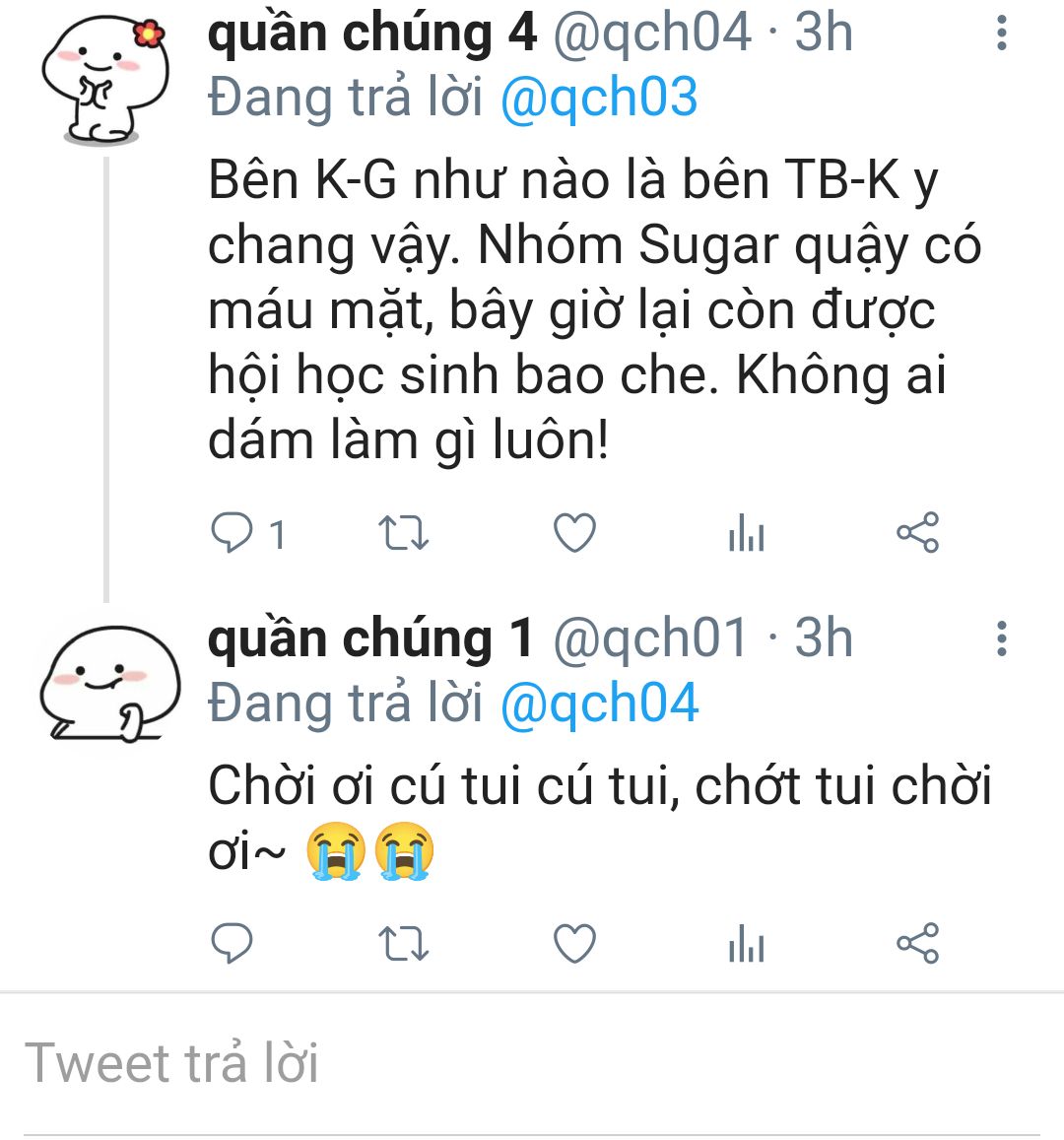Open profile via 'quần chúng 4' name

tap(371, 34)
